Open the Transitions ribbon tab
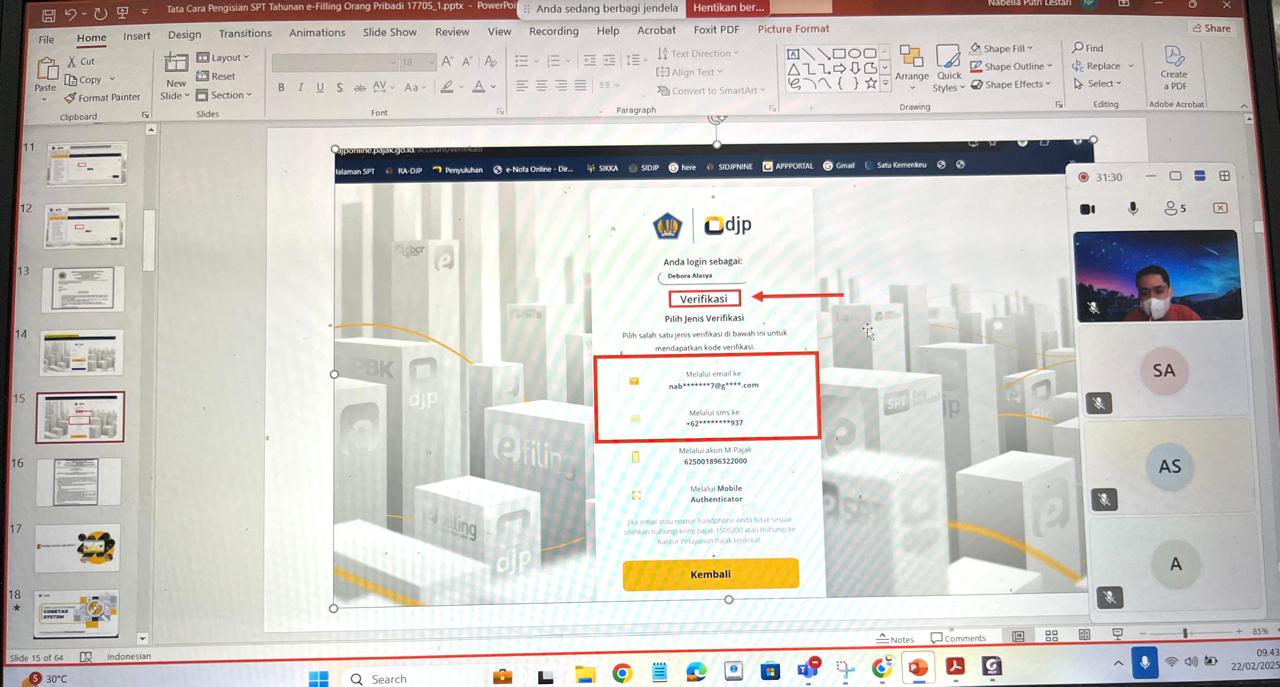The image size is (1280, 687). tap(245, 33)
